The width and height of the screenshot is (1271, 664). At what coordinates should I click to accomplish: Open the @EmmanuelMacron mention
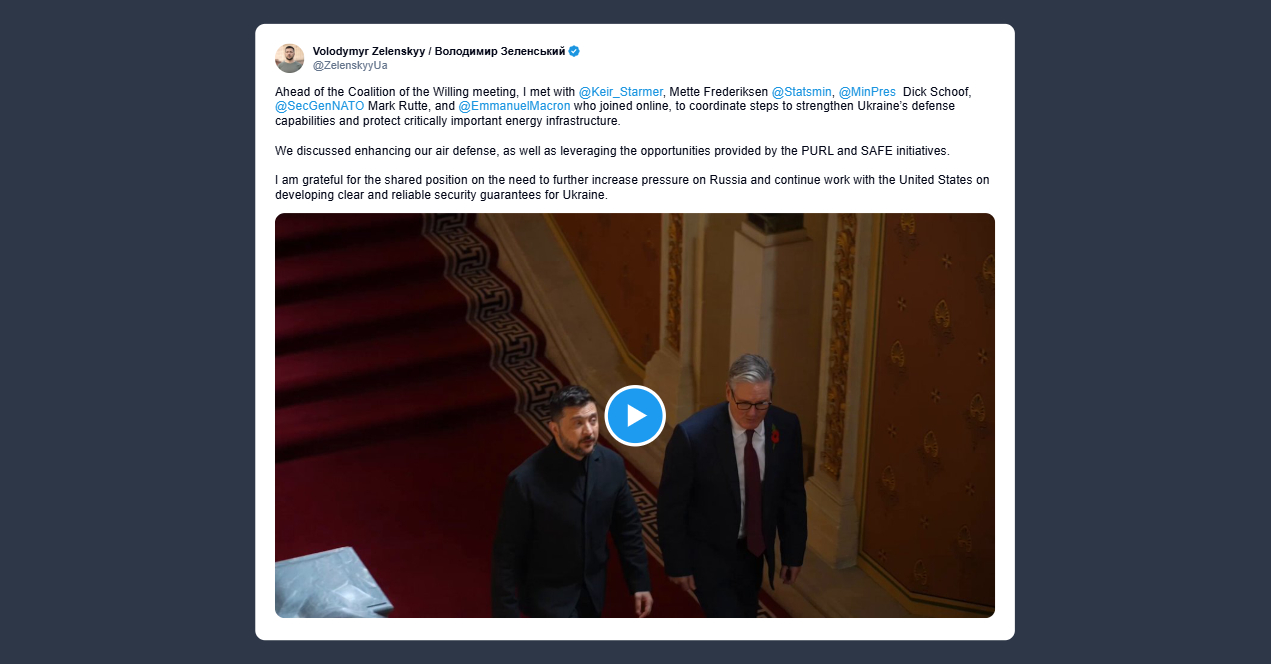pos(514,106)
